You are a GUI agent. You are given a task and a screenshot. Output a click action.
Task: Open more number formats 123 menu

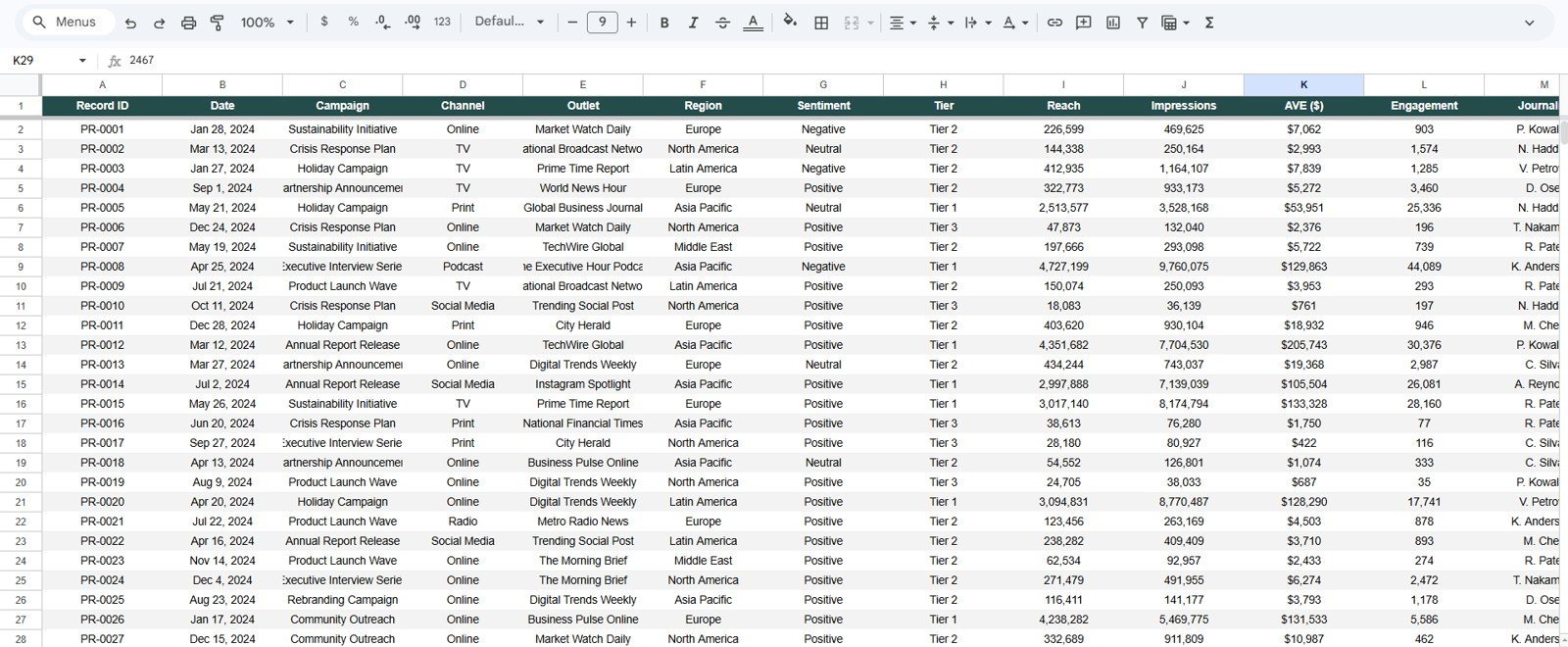click(x=442, y=22)
